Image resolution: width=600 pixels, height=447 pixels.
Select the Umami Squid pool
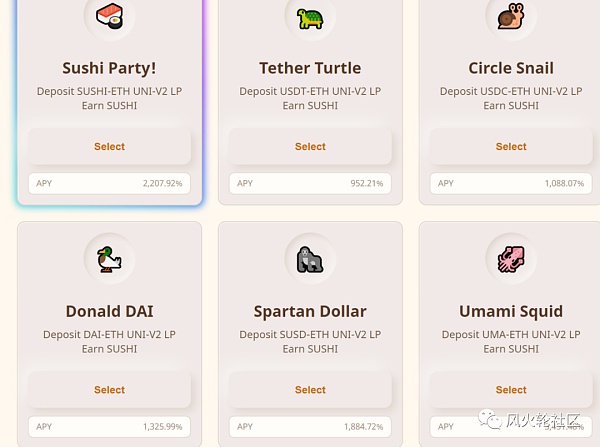point(511,390)
